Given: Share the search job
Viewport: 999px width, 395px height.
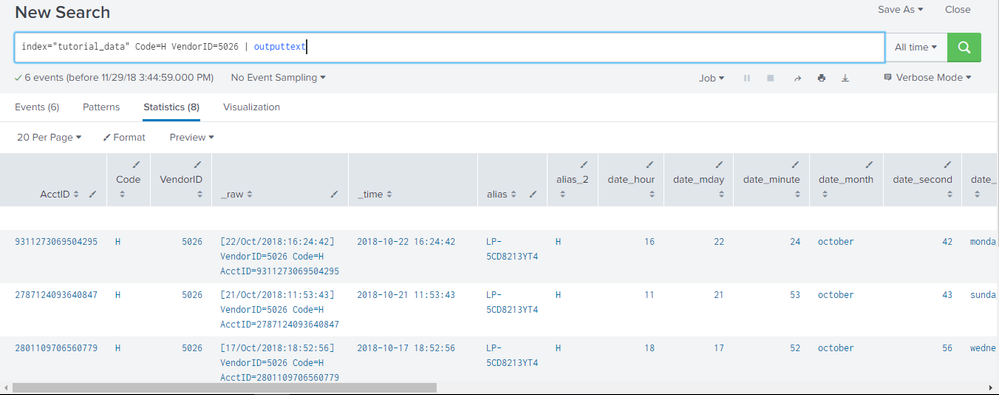Looking at the screenshot, I should tap(797, 78).
